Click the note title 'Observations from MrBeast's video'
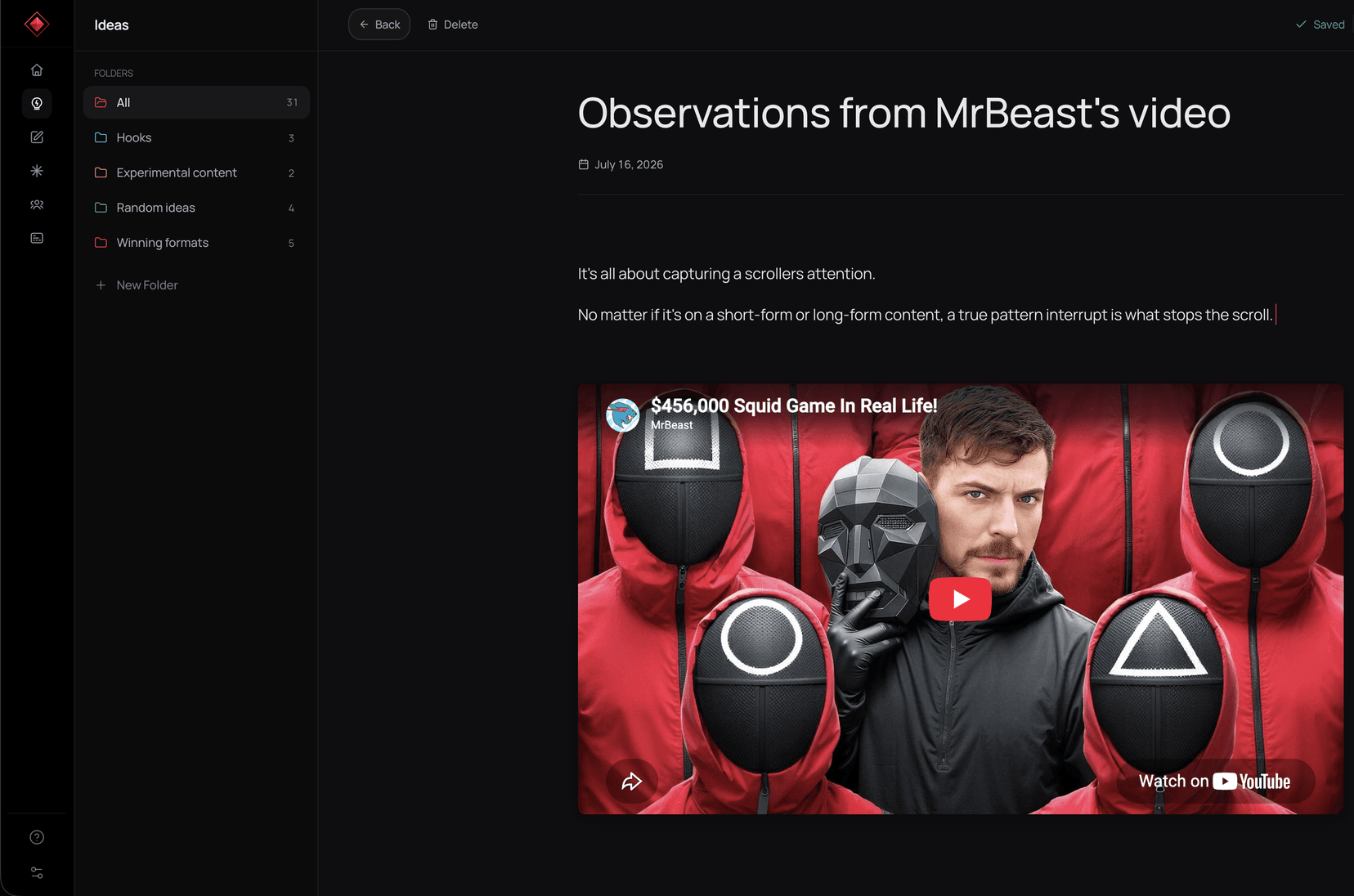Image resolution: width=1354 pixels, height=896 pixels. coord(904,113)
